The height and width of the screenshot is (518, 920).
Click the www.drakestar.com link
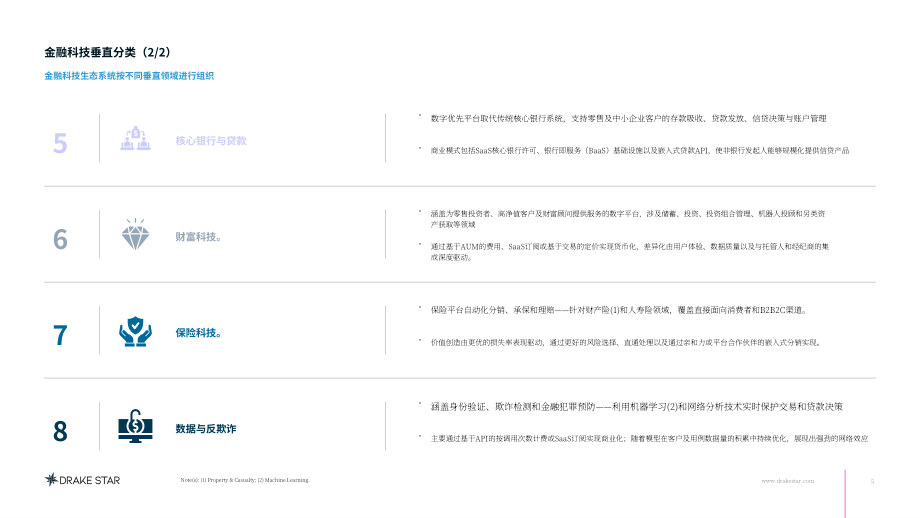[x=787, y=481]
